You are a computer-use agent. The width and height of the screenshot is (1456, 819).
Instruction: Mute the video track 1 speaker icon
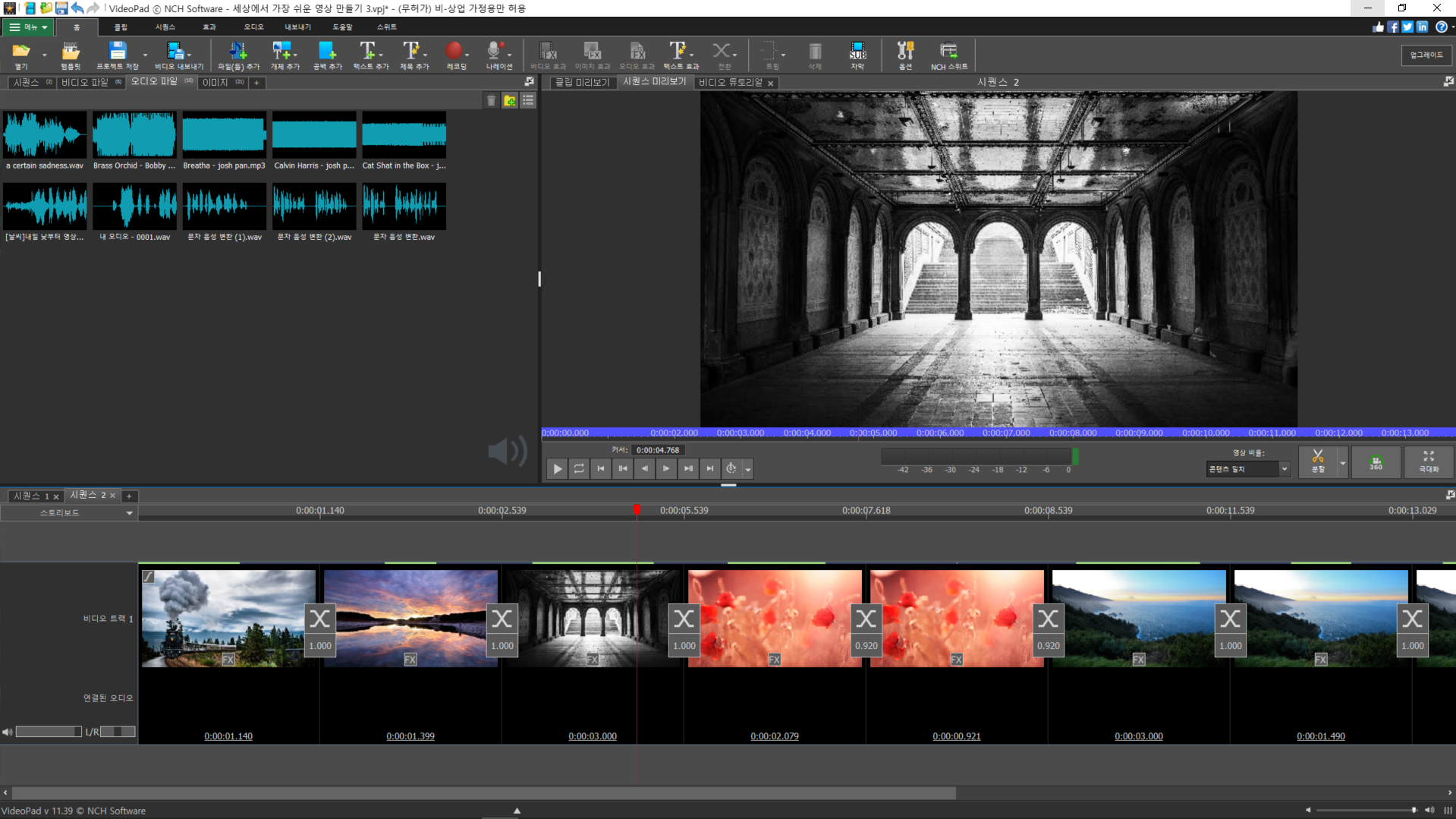[7, 732]
